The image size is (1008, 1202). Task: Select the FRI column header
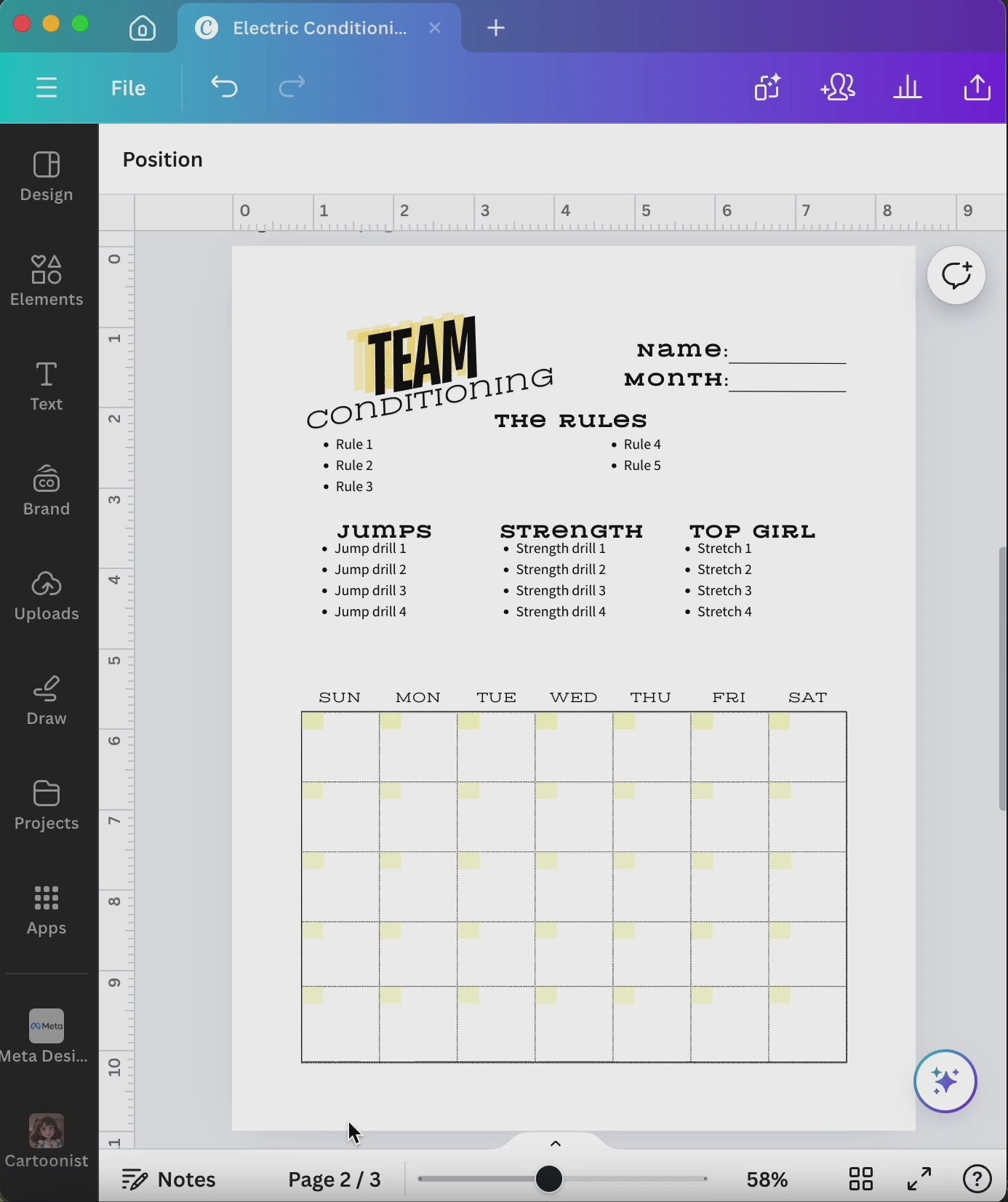(729, 697)
